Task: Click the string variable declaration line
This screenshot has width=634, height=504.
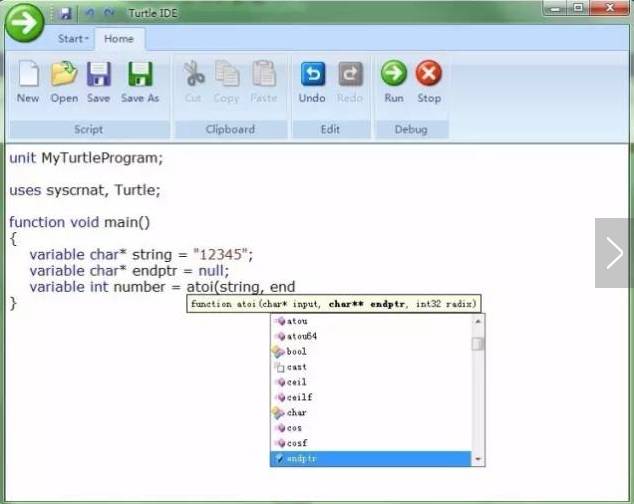Action: [141, 255]
